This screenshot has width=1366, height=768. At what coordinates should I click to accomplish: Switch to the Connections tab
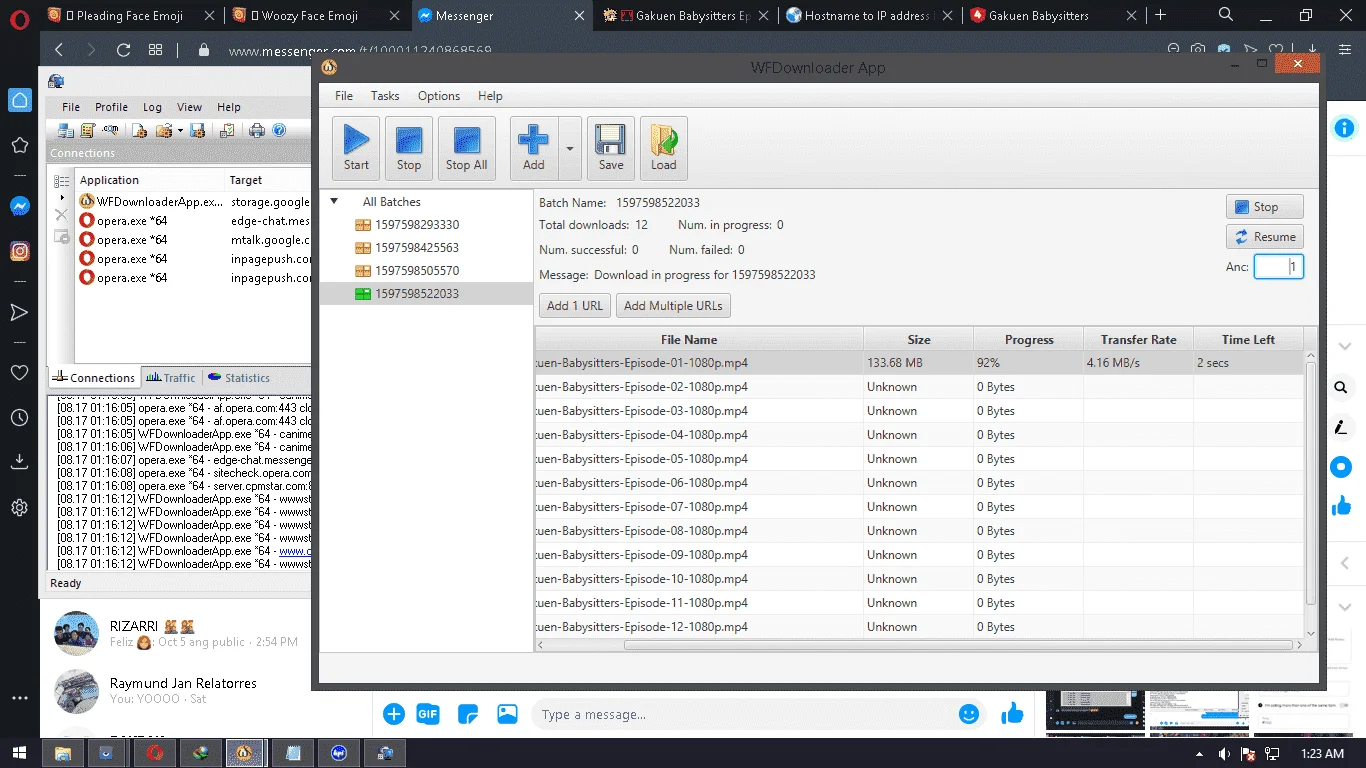coord(94,378)
